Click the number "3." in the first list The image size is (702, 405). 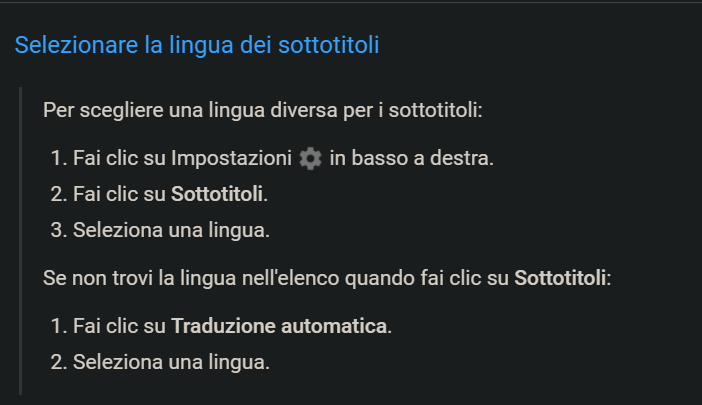click(x=56, y=229)
